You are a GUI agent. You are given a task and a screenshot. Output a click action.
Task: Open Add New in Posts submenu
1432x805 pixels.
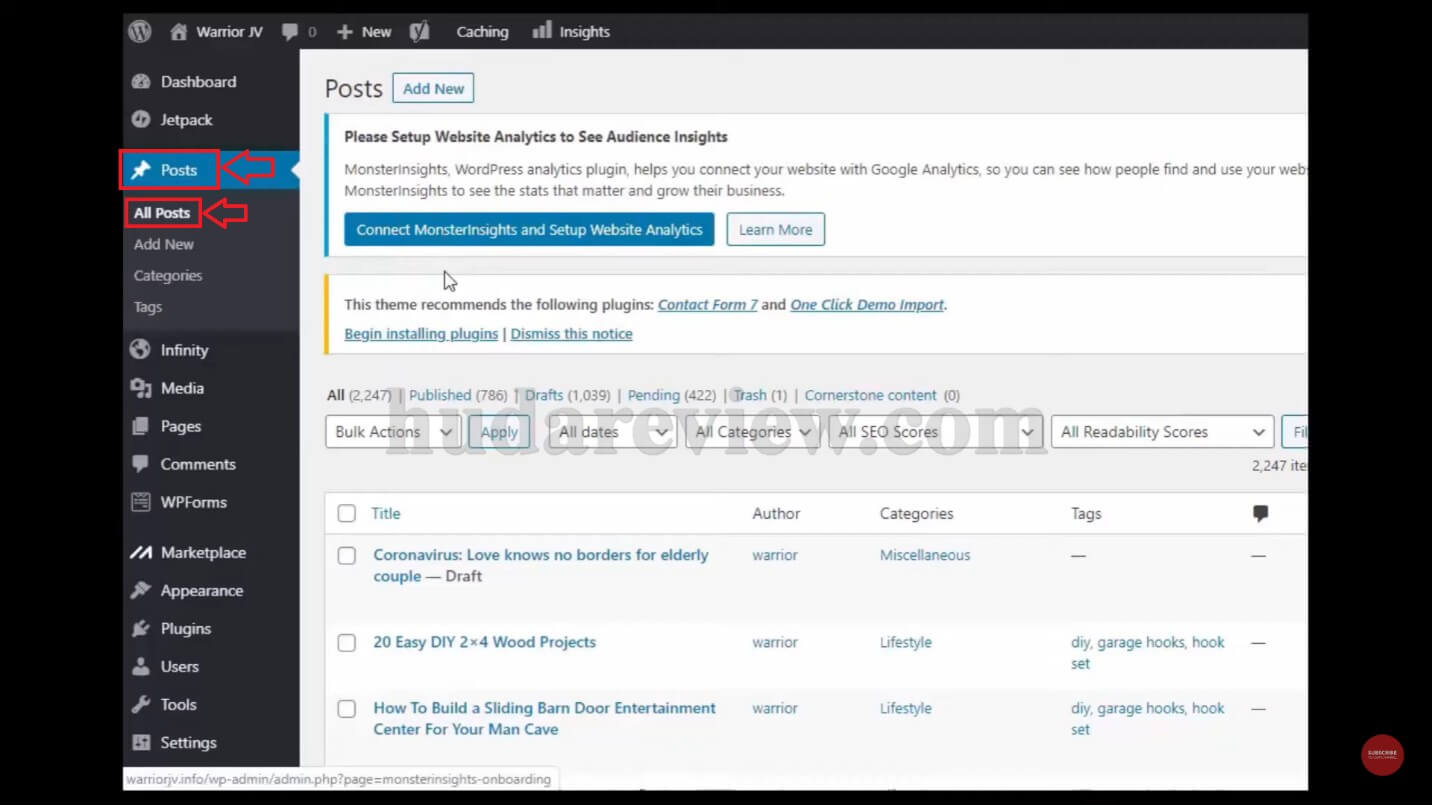164,244
